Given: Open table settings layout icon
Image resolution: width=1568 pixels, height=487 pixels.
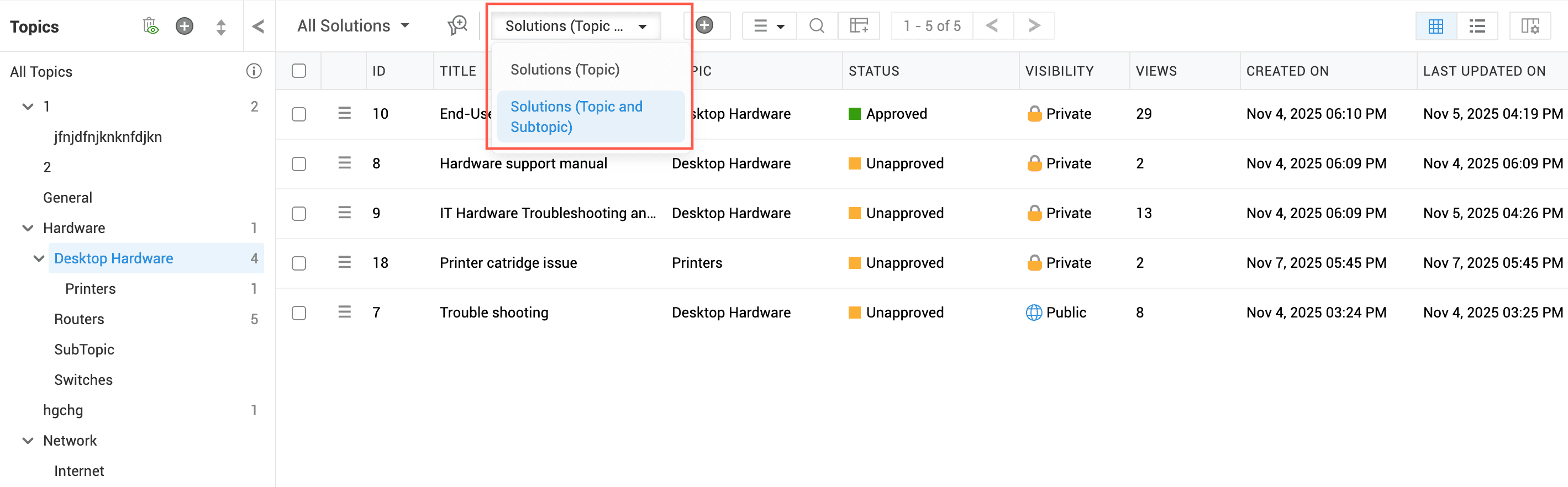Looking at the screenshot, I should click(x=1530, y=26).
